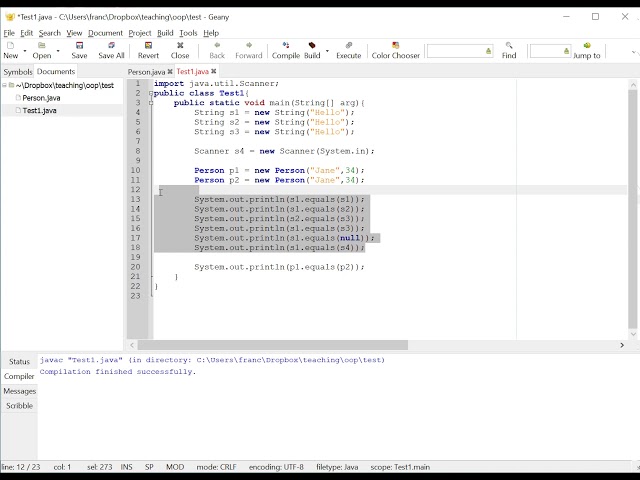Switch to the Person.java editor tab
Image resolution: width=640 pixels, height=480 pixels.
[145, 72]
